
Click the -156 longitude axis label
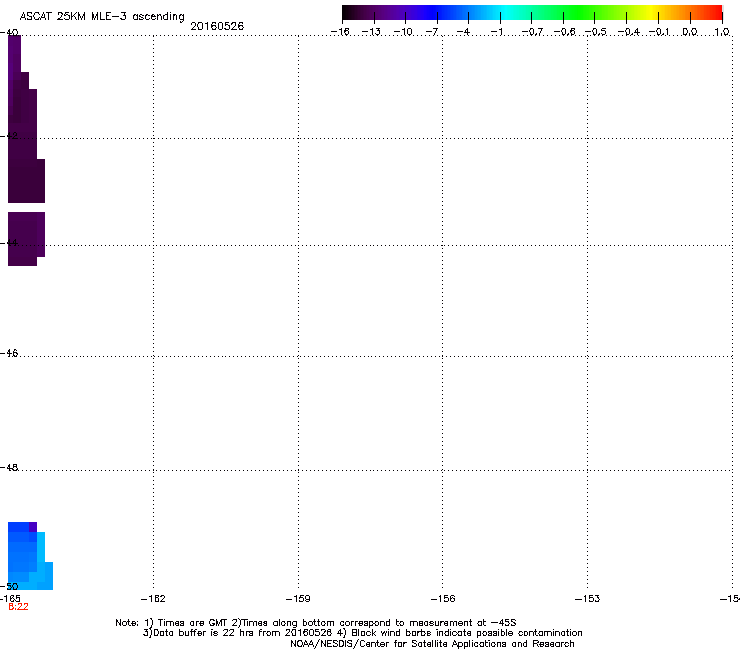pyautogui.click(x=443, y=599)
